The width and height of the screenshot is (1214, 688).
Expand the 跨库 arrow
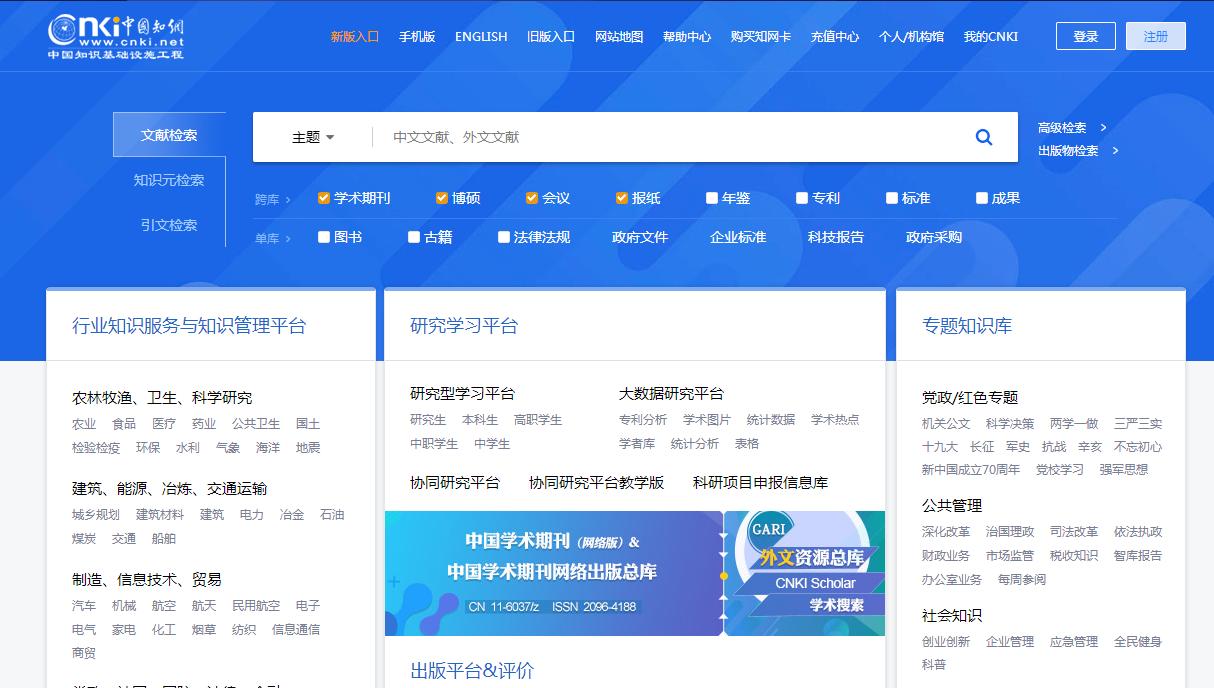[288, 200]
